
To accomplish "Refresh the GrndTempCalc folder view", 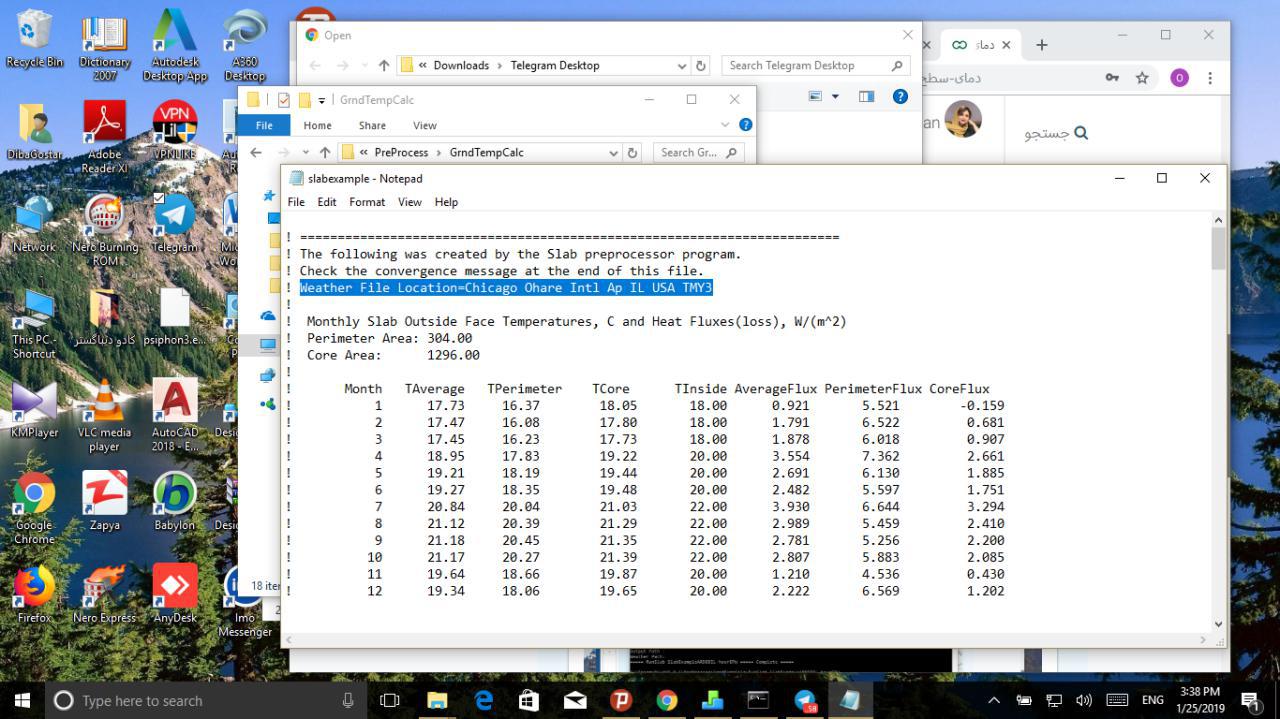I will [x=632, y=153].
